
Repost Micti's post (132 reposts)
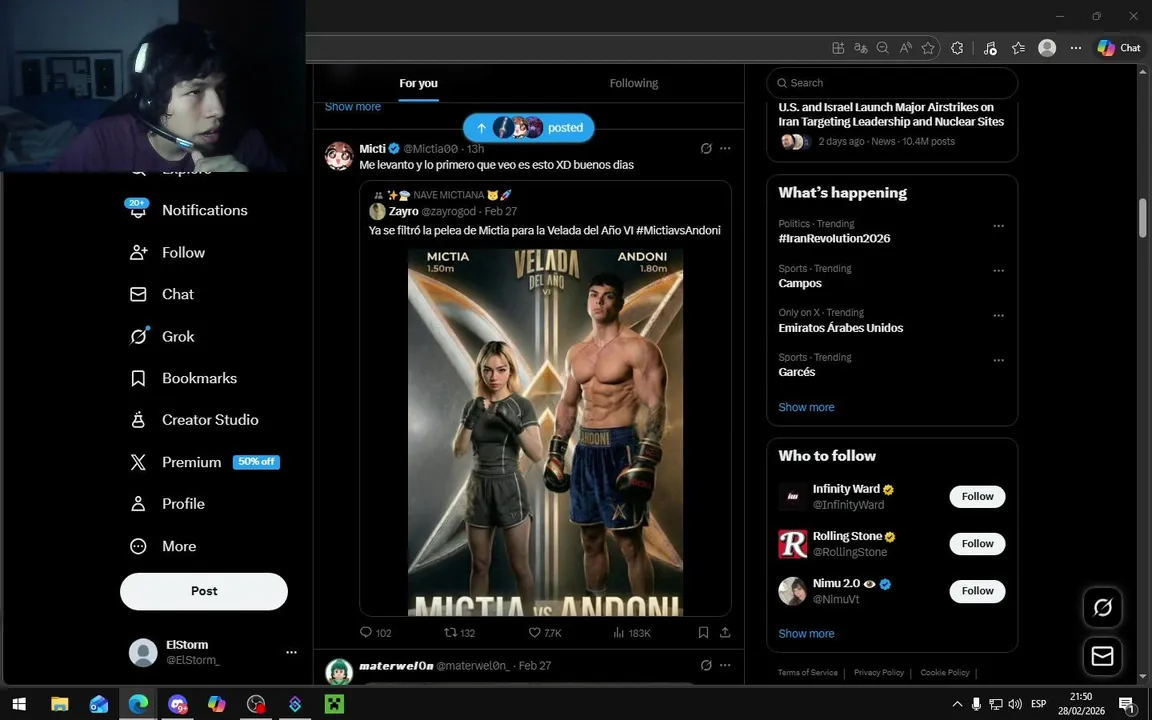460,633
